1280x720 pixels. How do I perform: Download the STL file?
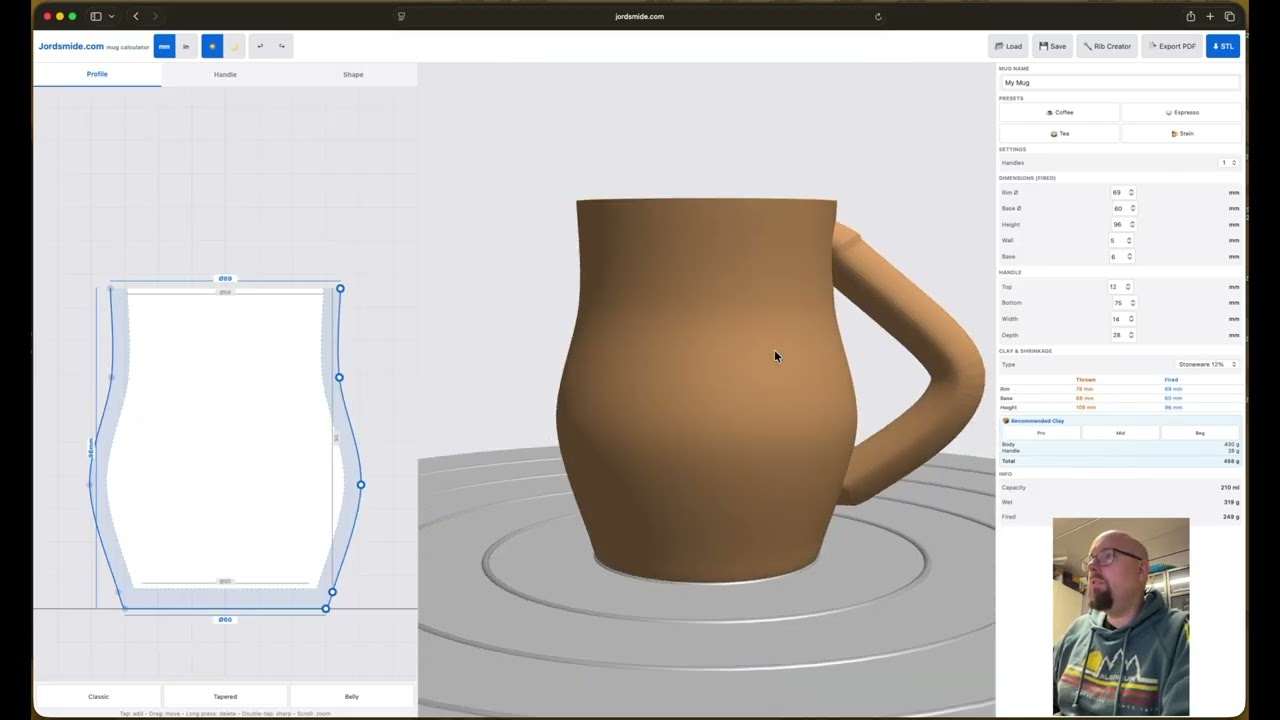tap(1223, 46)
